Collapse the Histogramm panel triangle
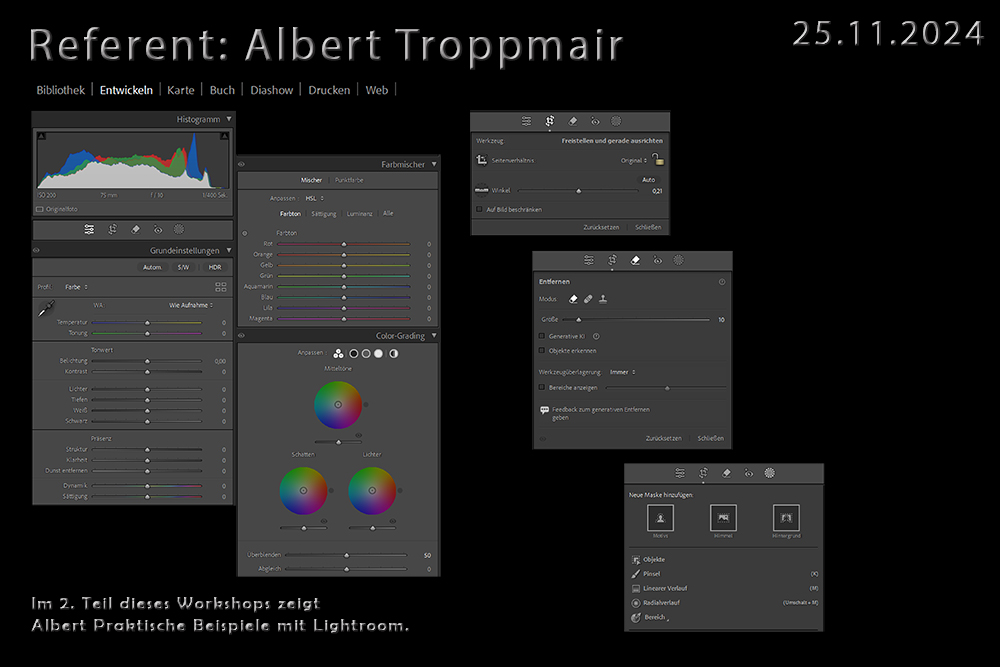This screenshot has width=1000, height=667. point(229,119)
